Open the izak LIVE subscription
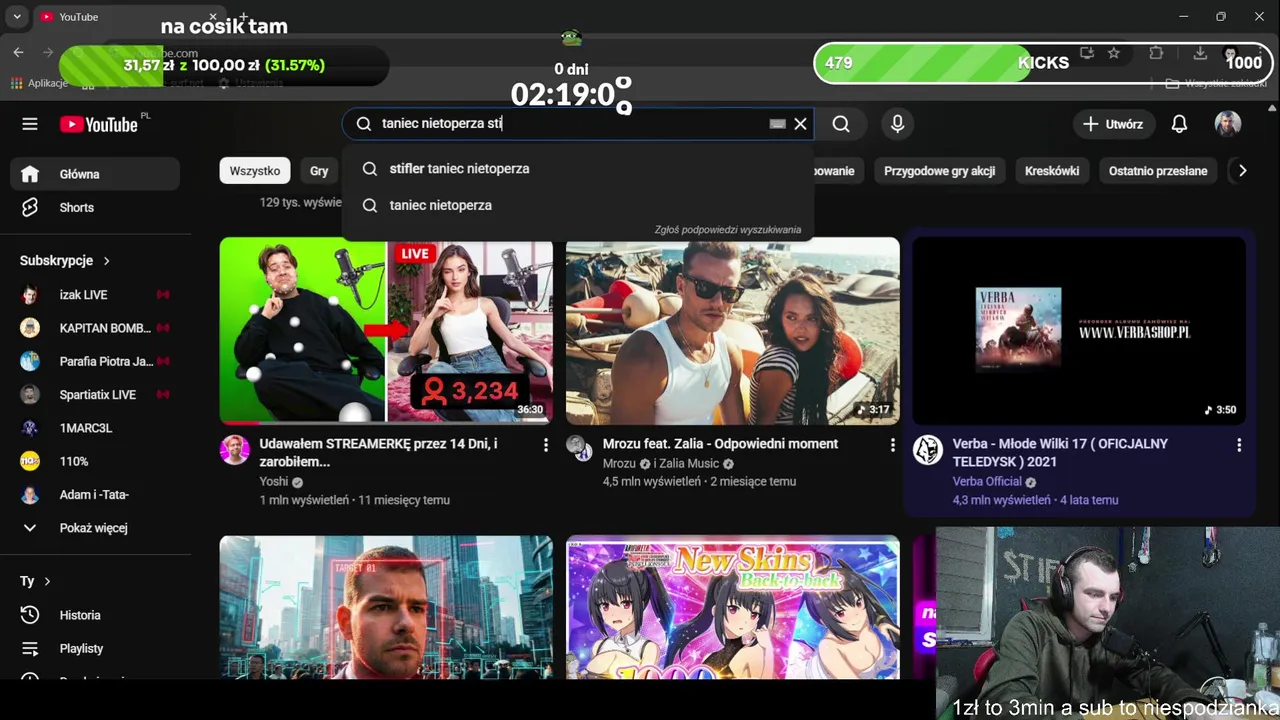 95,295
